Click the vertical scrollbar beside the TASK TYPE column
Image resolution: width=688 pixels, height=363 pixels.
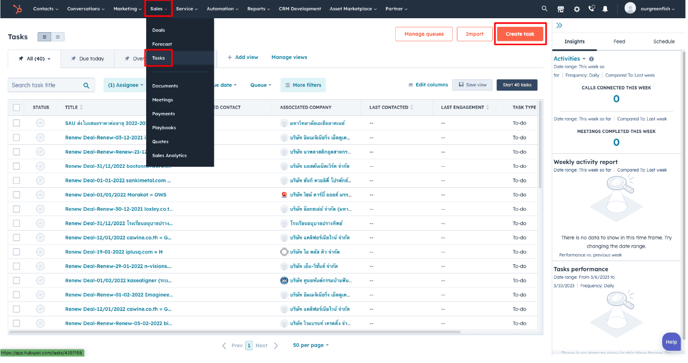pos(541,145)
